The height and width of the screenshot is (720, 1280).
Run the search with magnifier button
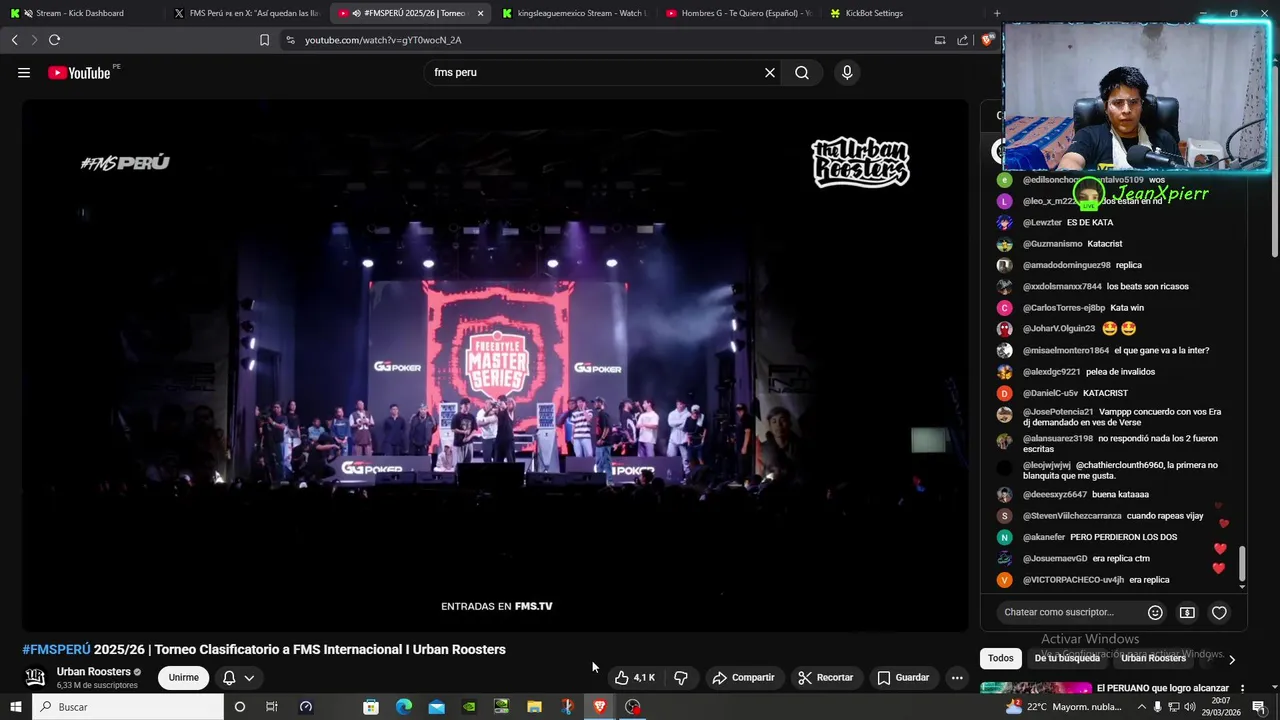click(802, 73)
